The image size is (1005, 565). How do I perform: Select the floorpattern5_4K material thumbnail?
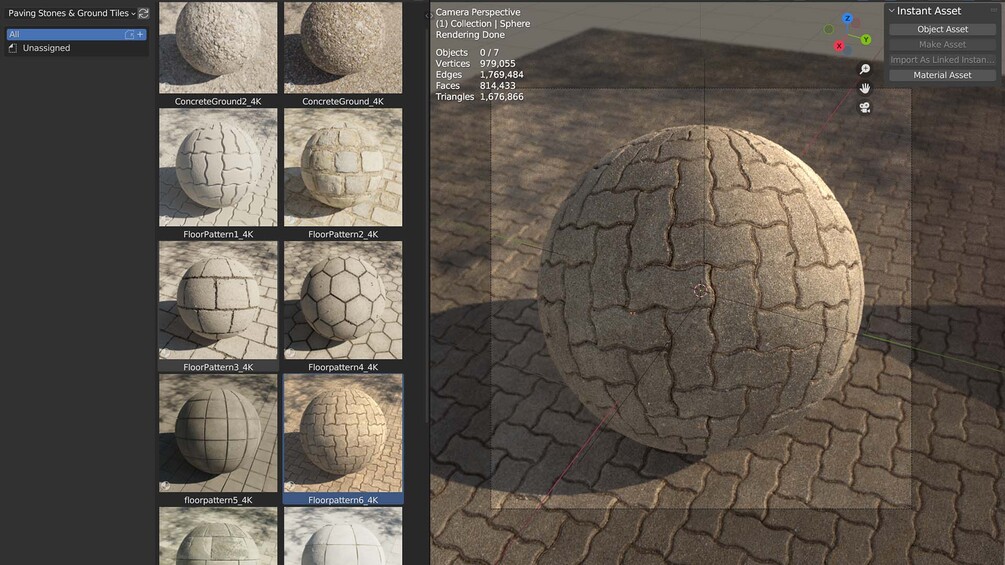point(218,433)
